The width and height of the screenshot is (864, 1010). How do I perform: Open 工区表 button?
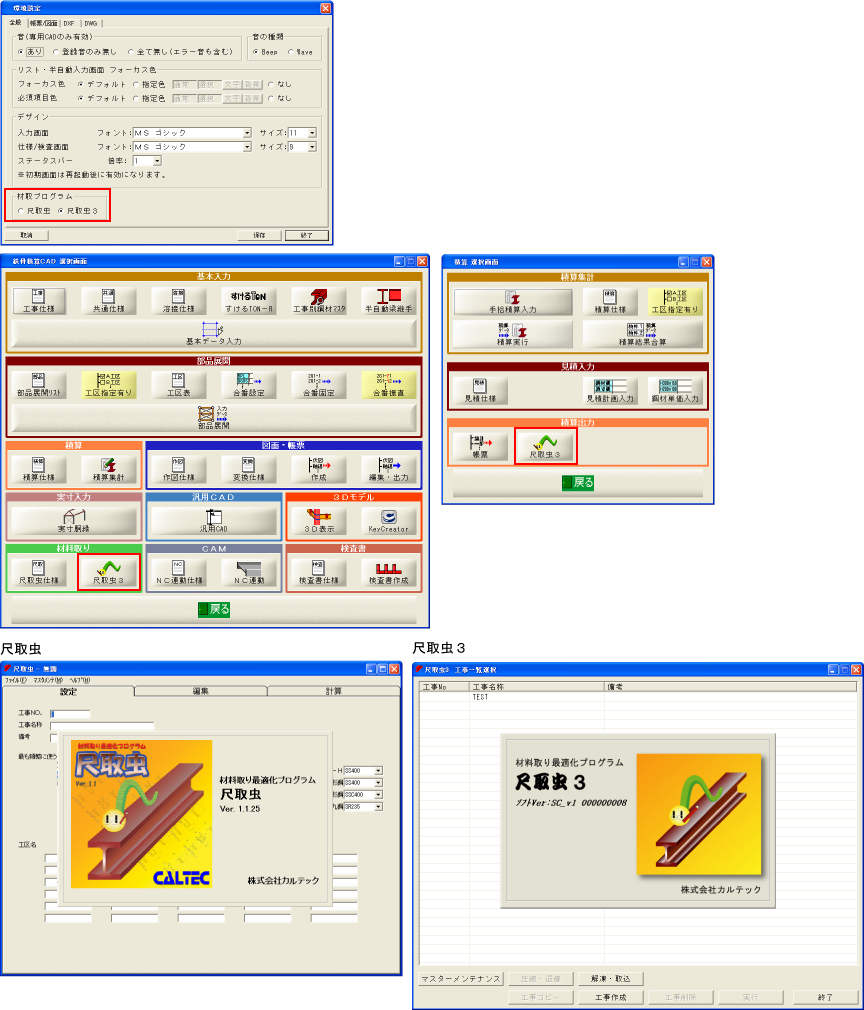tap(178, 385)
